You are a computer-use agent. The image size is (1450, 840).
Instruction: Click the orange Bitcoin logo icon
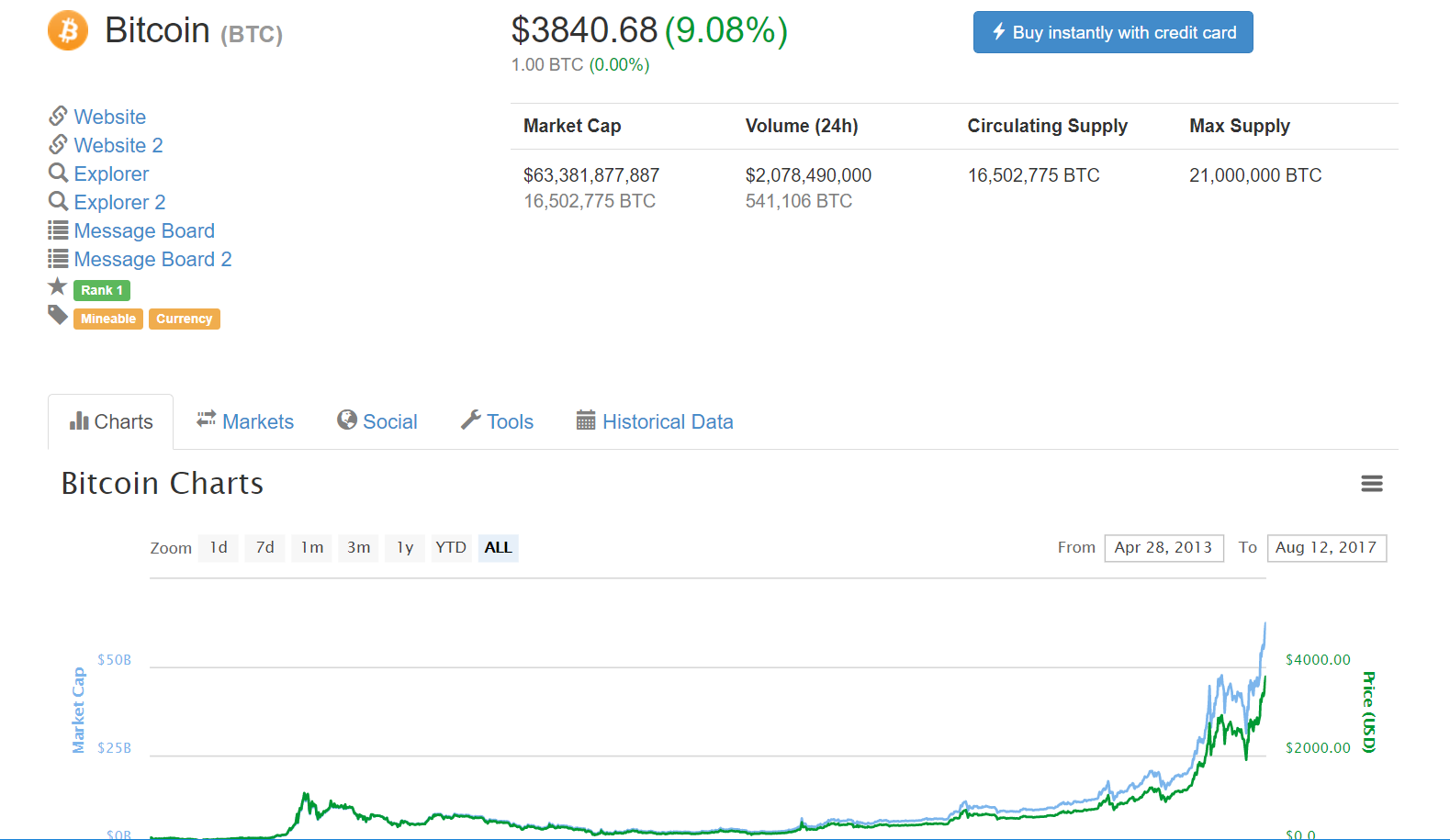pos(68,30)
